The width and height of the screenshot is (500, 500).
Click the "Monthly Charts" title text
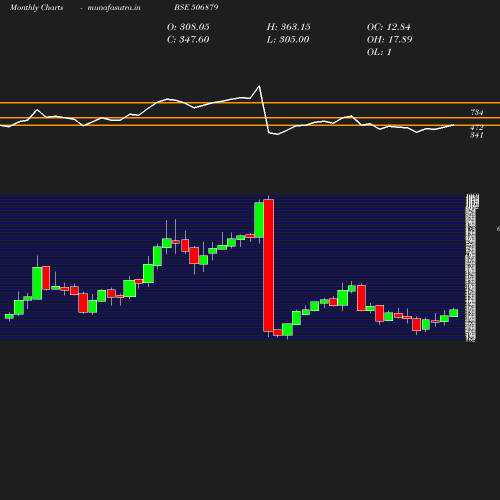pyautogui.click(x=37, y=7)
